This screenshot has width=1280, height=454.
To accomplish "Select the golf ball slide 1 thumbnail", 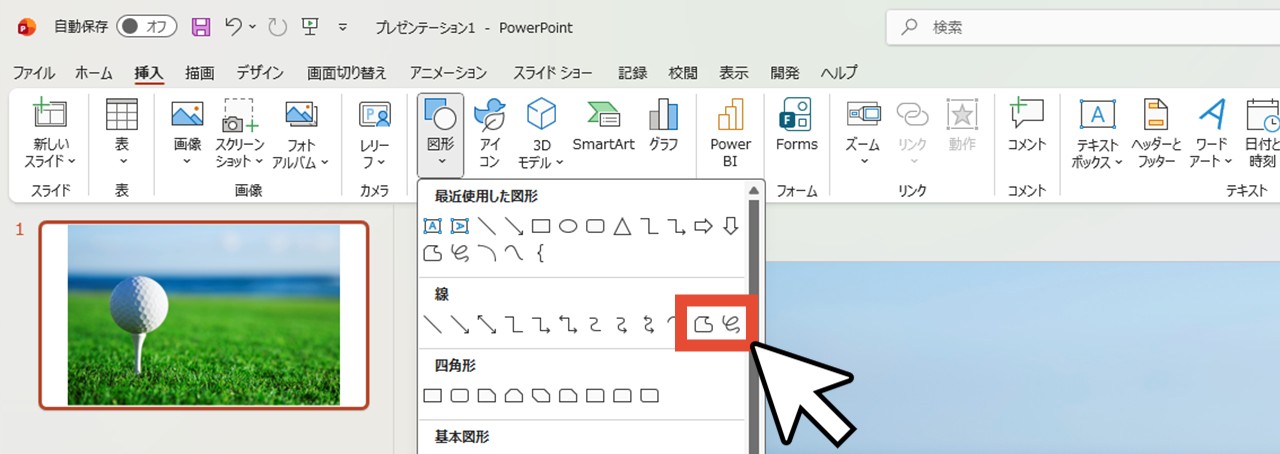I will pos(204,315).
